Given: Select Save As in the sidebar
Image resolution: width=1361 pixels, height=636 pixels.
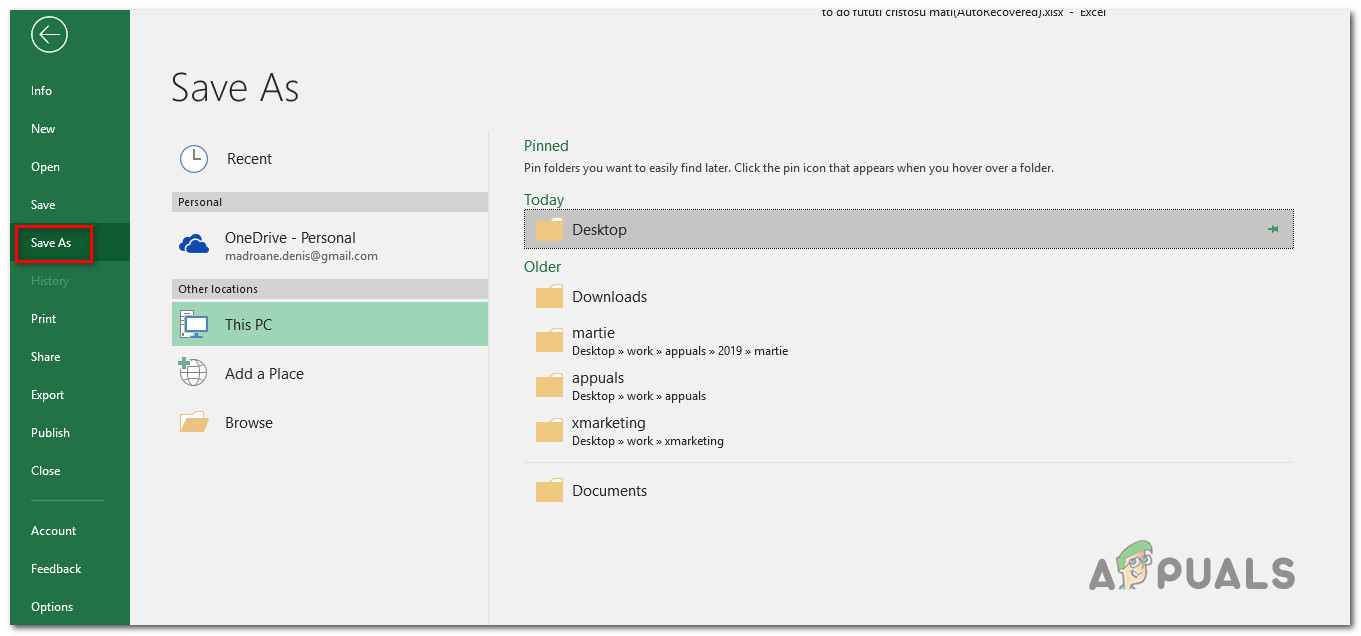Looking at the screenshot, I should (51, 243).
